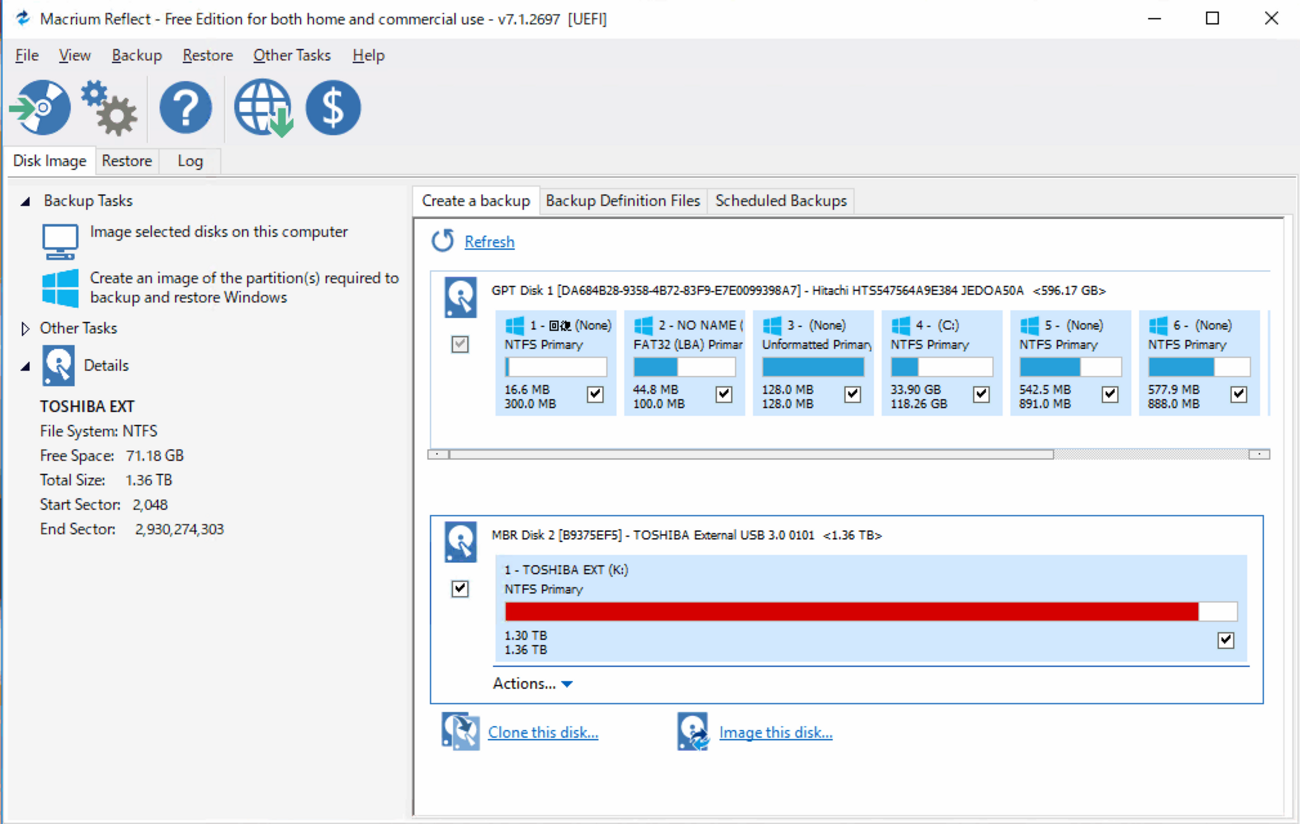Click the disk backup toolbar icon
1300x824 pixels.
pos(41,108)
